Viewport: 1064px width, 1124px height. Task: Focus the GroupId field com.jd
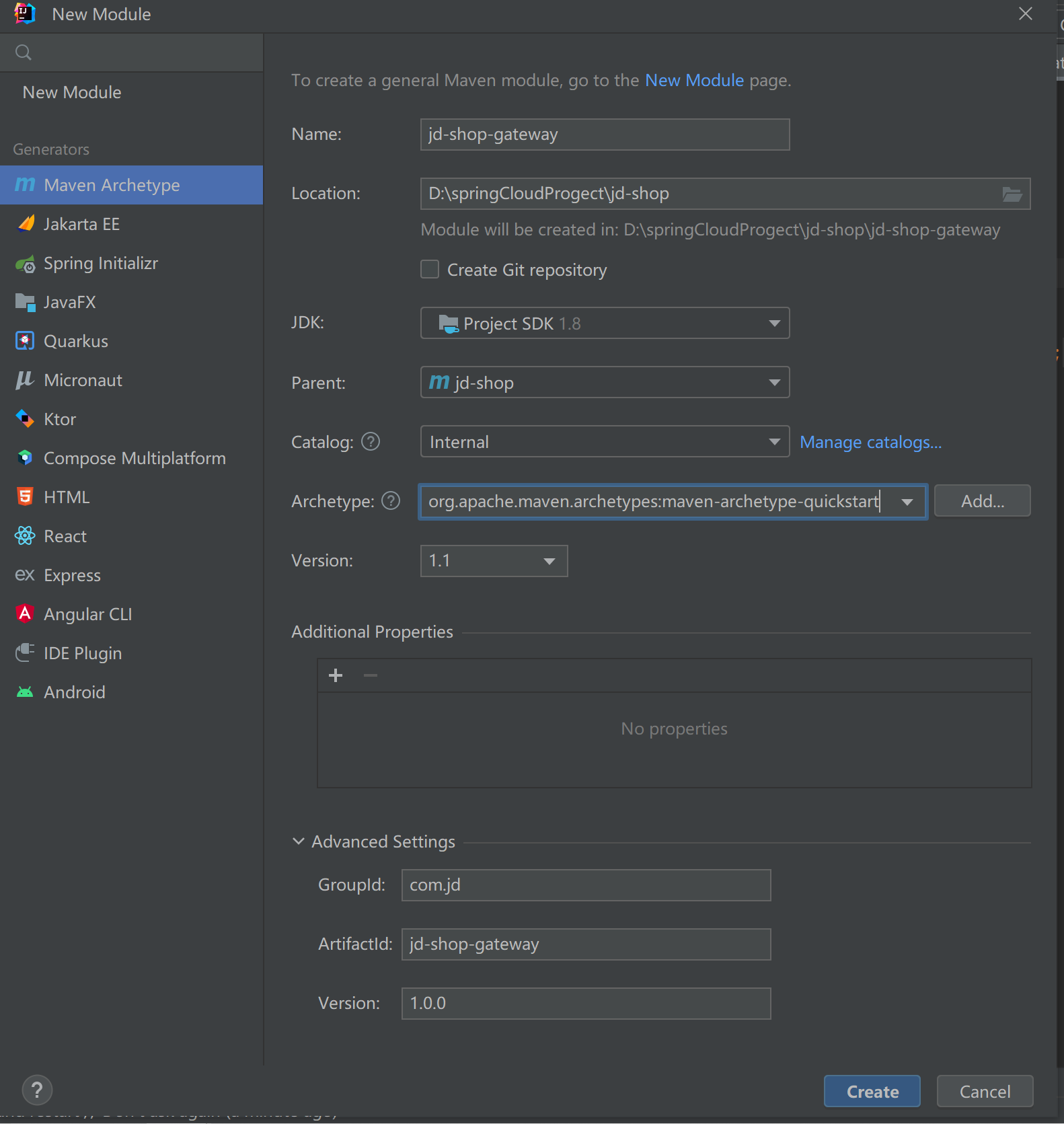pyautogui.click(x=586, y=885)
